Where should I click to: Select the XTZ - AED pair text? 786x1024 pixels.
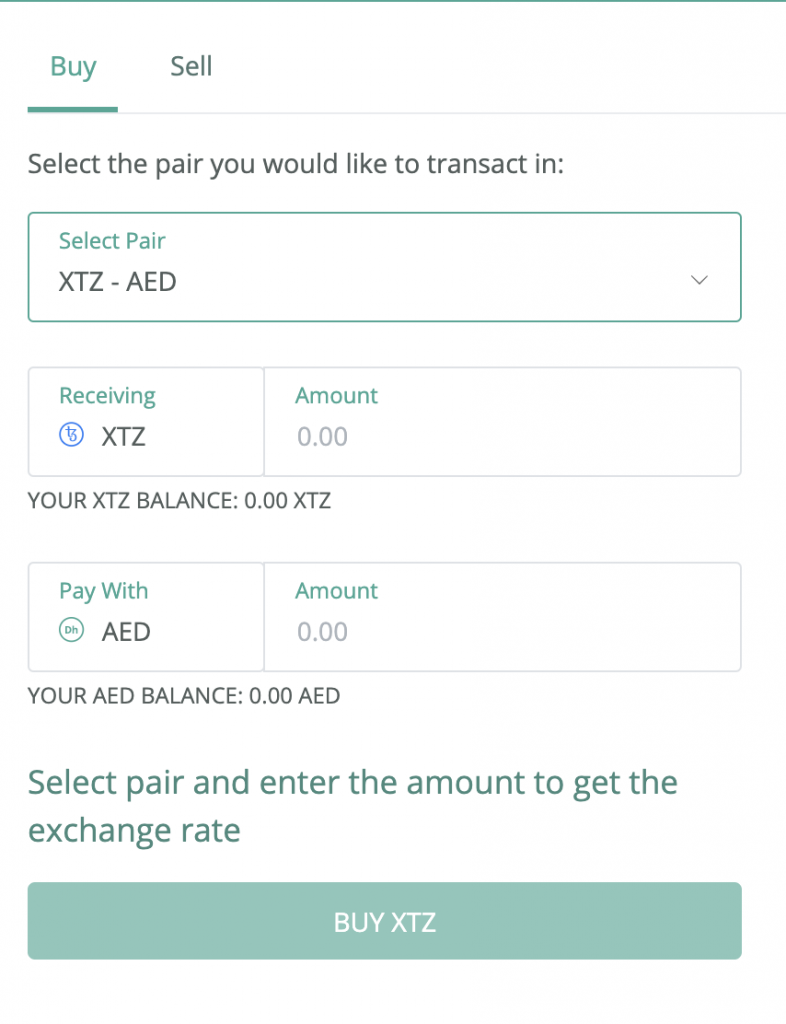pyautogui.click(x=118, y=282)
